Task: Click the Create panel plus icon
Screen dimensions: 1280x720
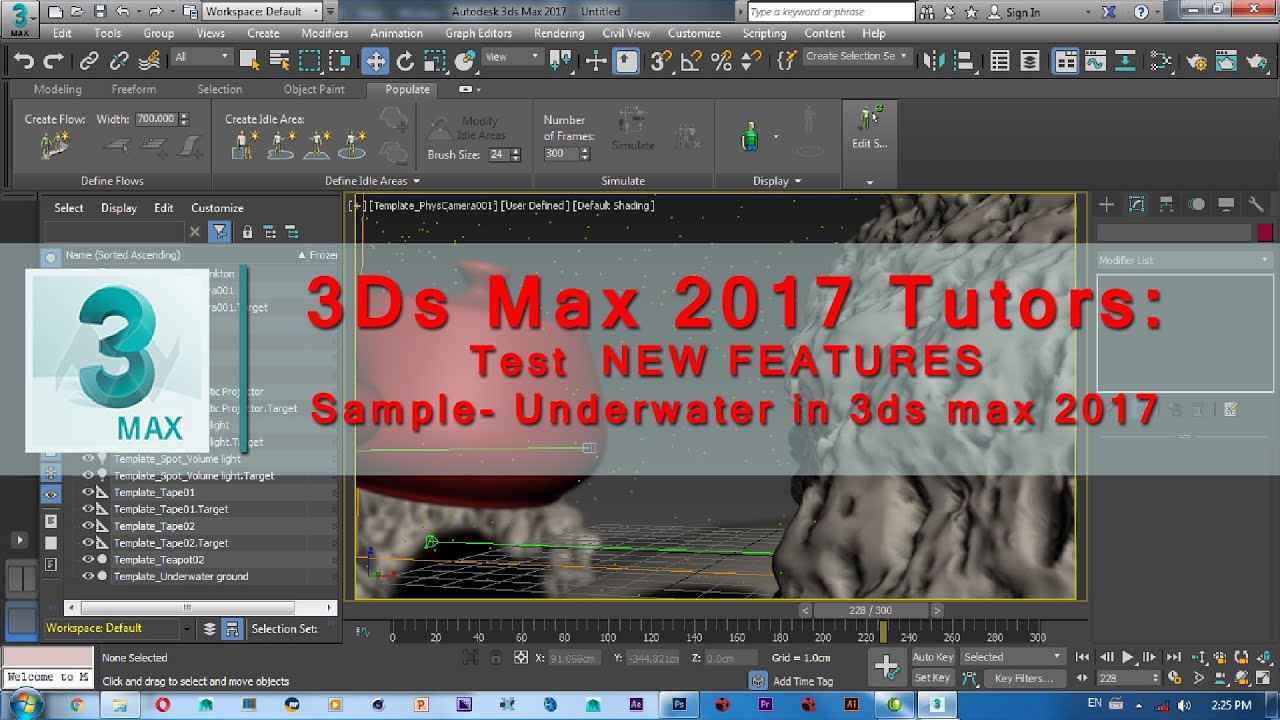Action: 1107,205
